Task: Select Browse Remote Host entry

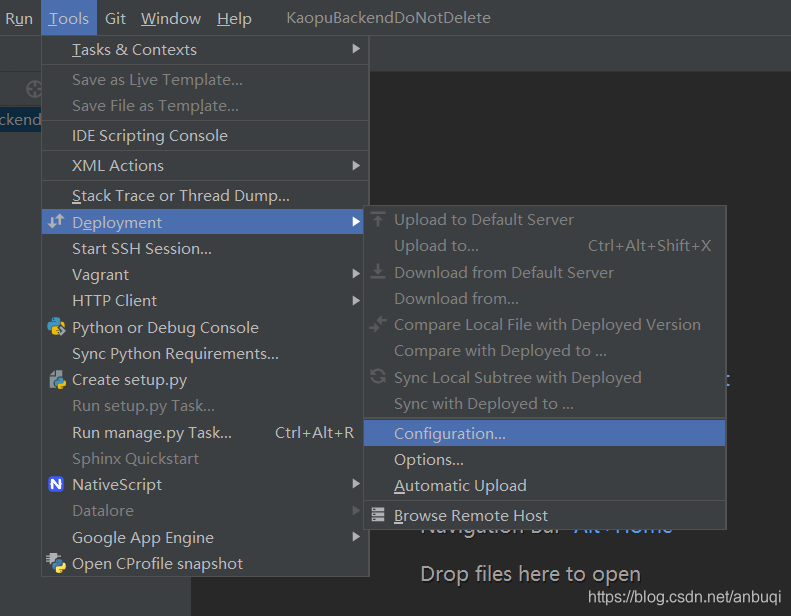Action: point(544,516)
